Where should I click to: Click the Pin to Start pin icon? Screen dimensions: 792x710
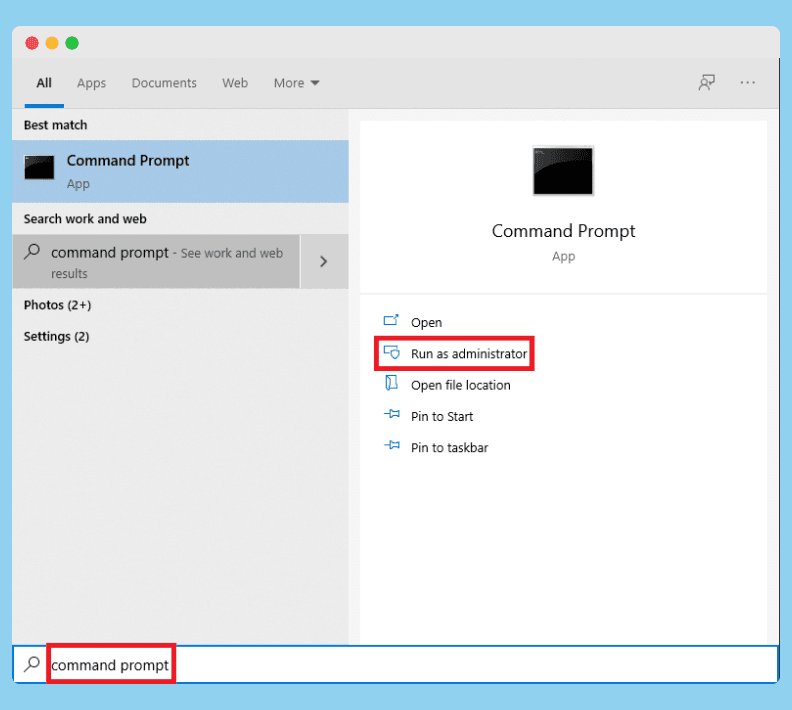click(x=391, y=416)
